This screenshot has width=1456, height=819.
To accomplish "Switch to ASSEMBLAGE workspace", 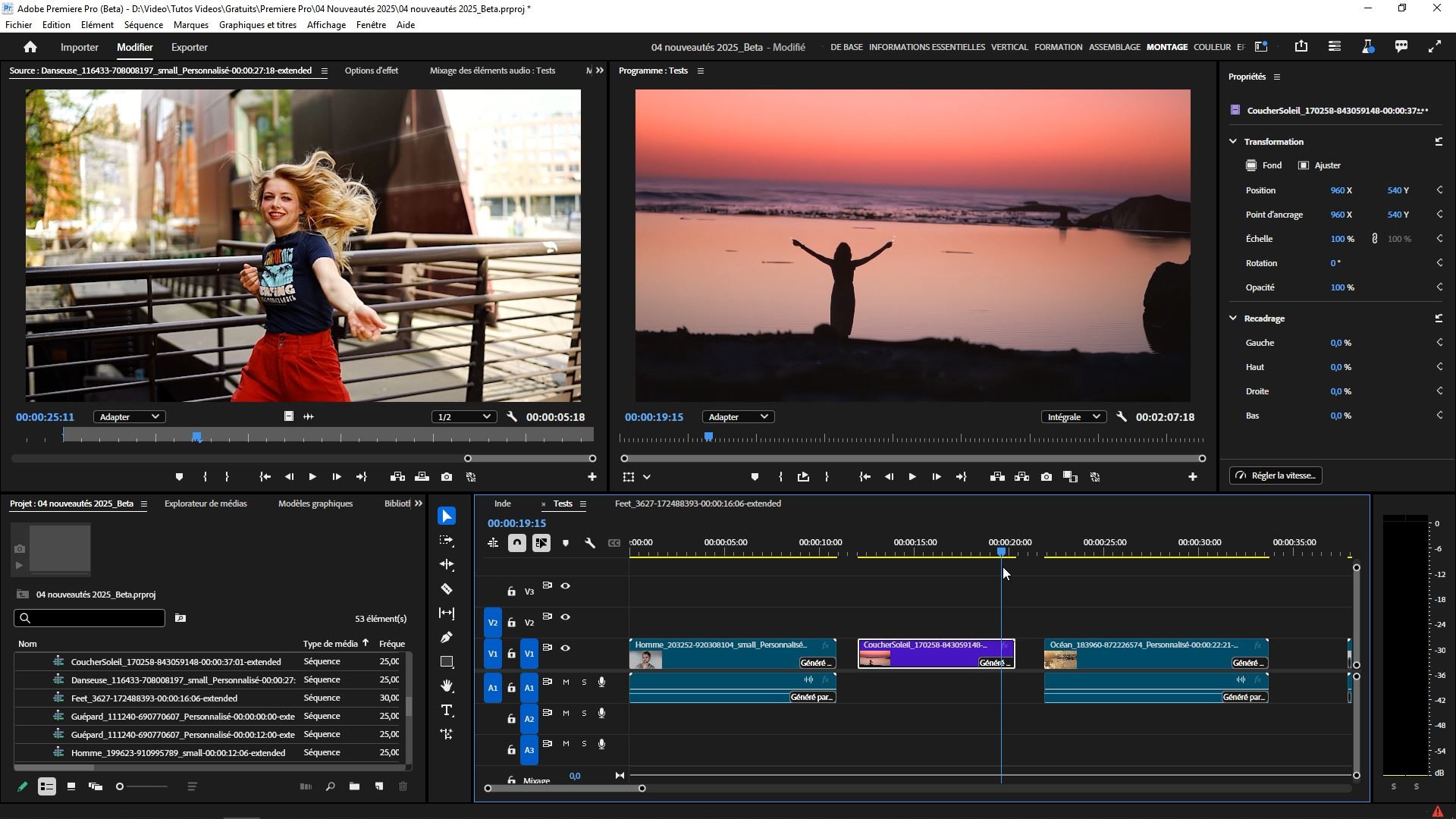I will 1115,47.
